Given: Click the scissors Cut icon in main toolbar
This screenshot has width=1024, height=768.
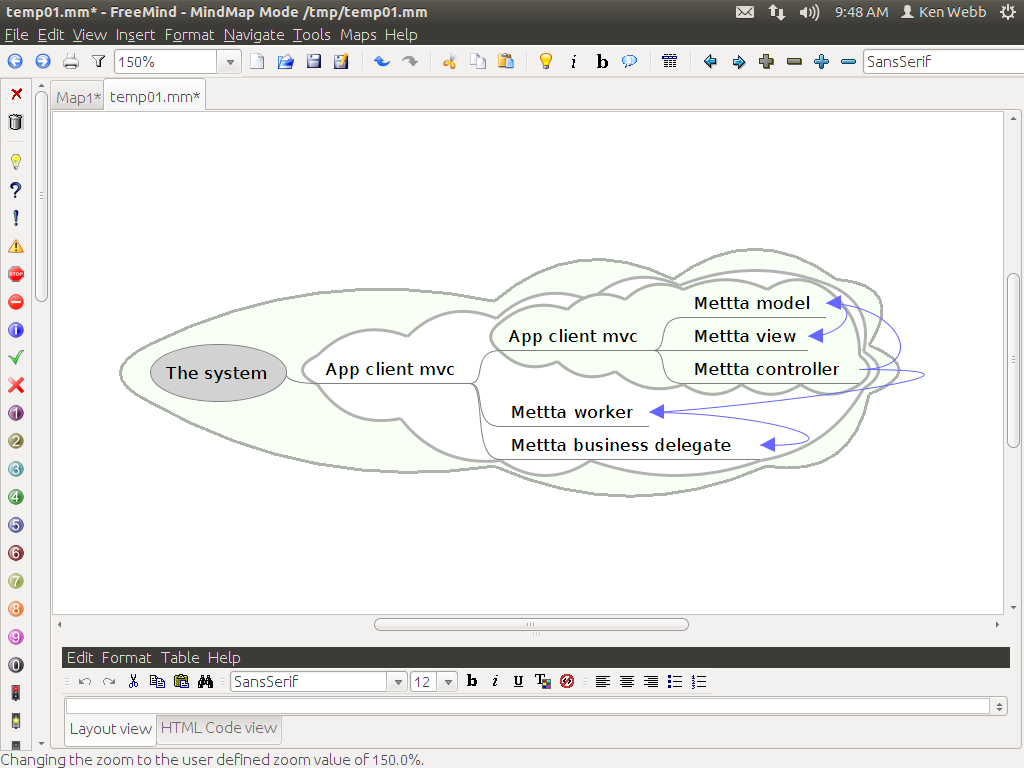Looking at the screenshot, I should point(449,62).
